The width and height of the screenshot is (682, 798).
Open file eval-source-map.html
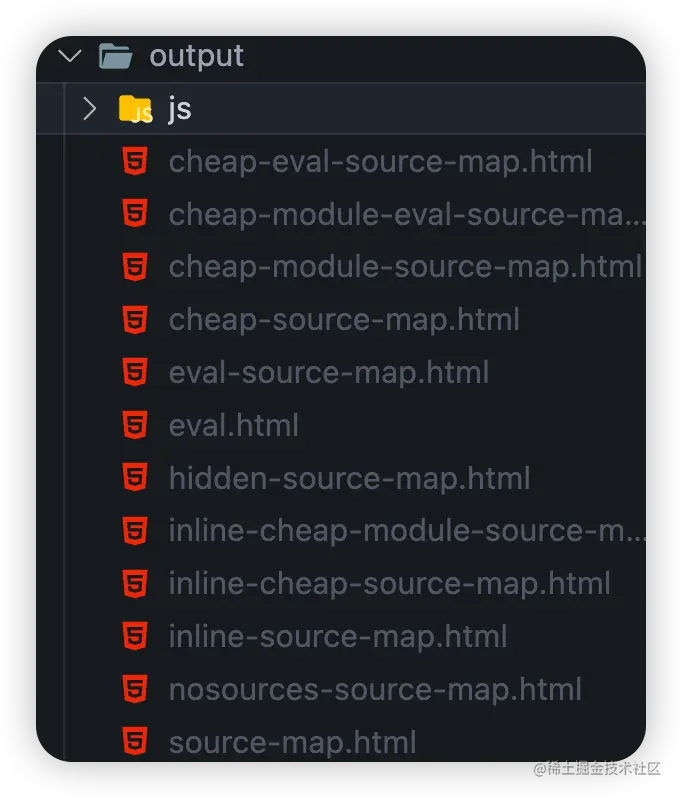(x=329, y=374)
